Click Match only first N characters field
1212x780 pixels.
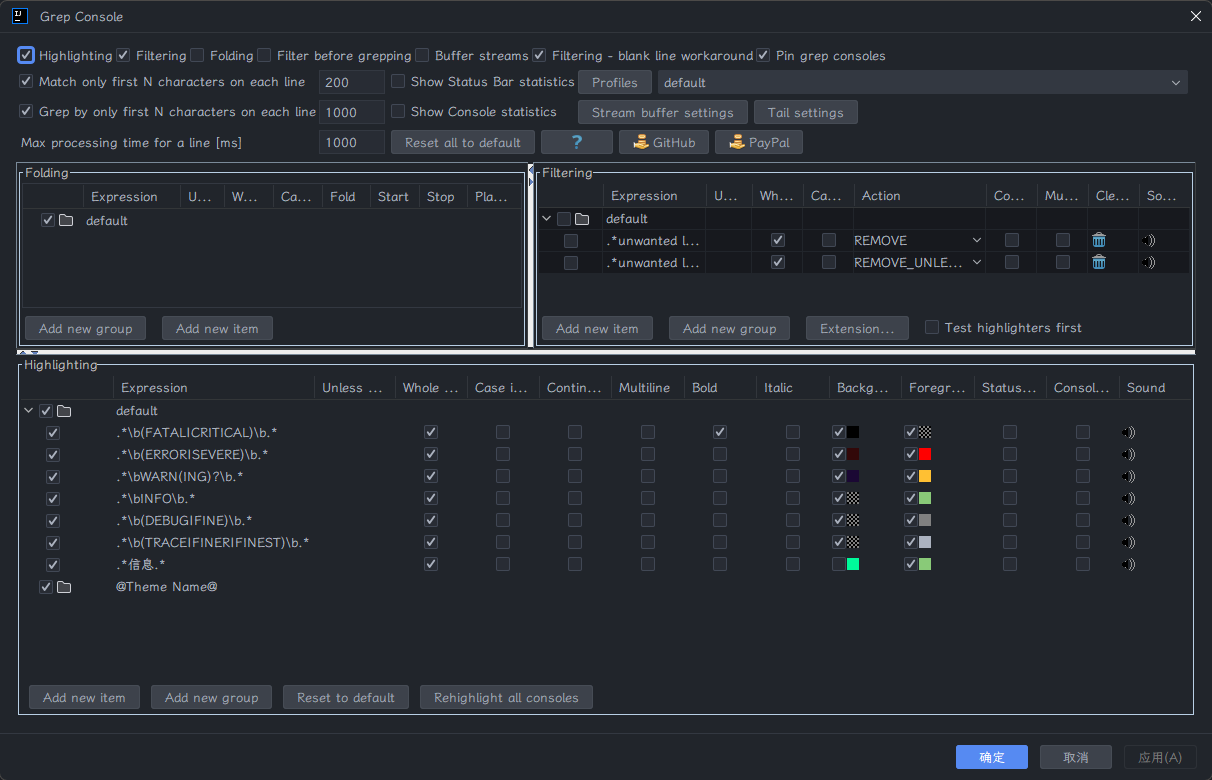[352, 82]
